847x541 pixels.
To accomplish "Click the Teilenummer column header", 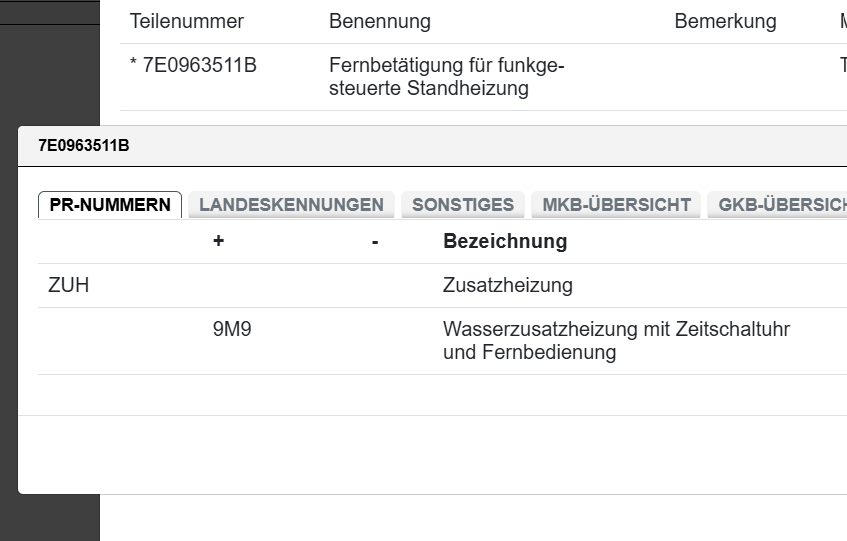I will [187, 21].
